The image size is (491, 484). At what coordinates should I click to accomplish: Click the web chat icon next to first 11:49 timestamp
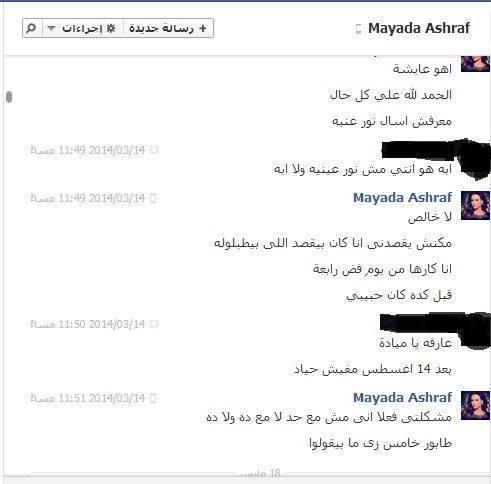click(x=154, y=150)
